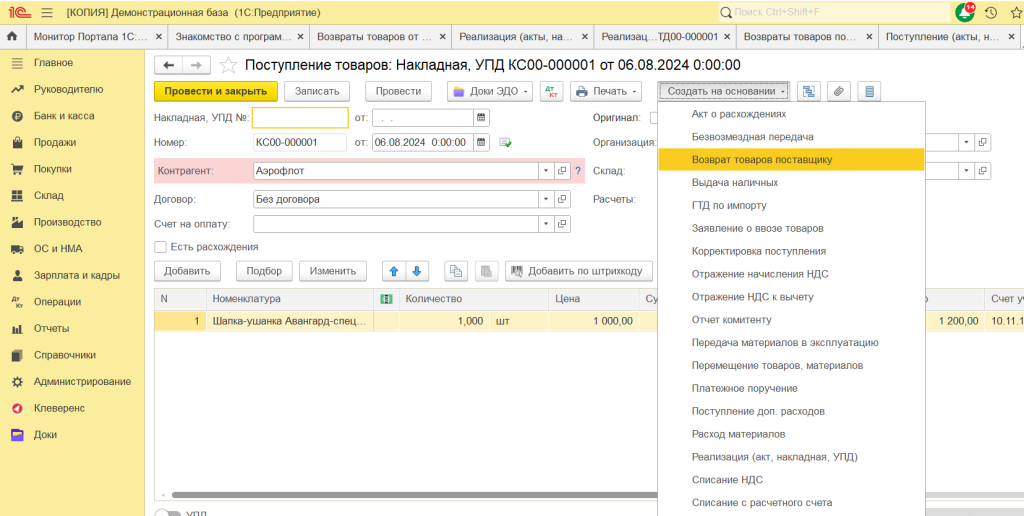Open notifications bell with 14 badge

coord(965,12)
